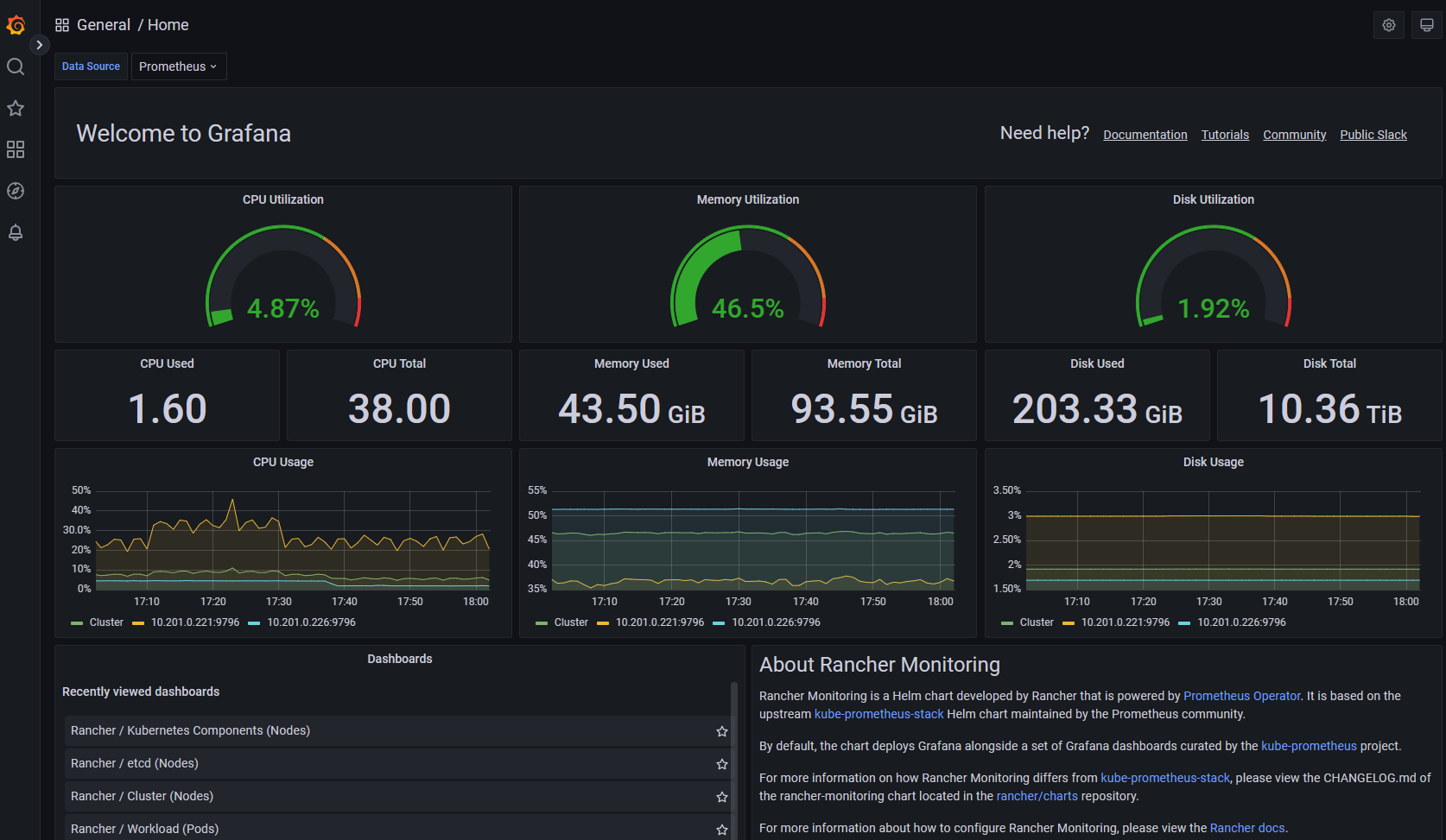Click the Home breadcrumb
This screenshot has width=1446, height=840.
pyautogui.click(x=168, y=25)
